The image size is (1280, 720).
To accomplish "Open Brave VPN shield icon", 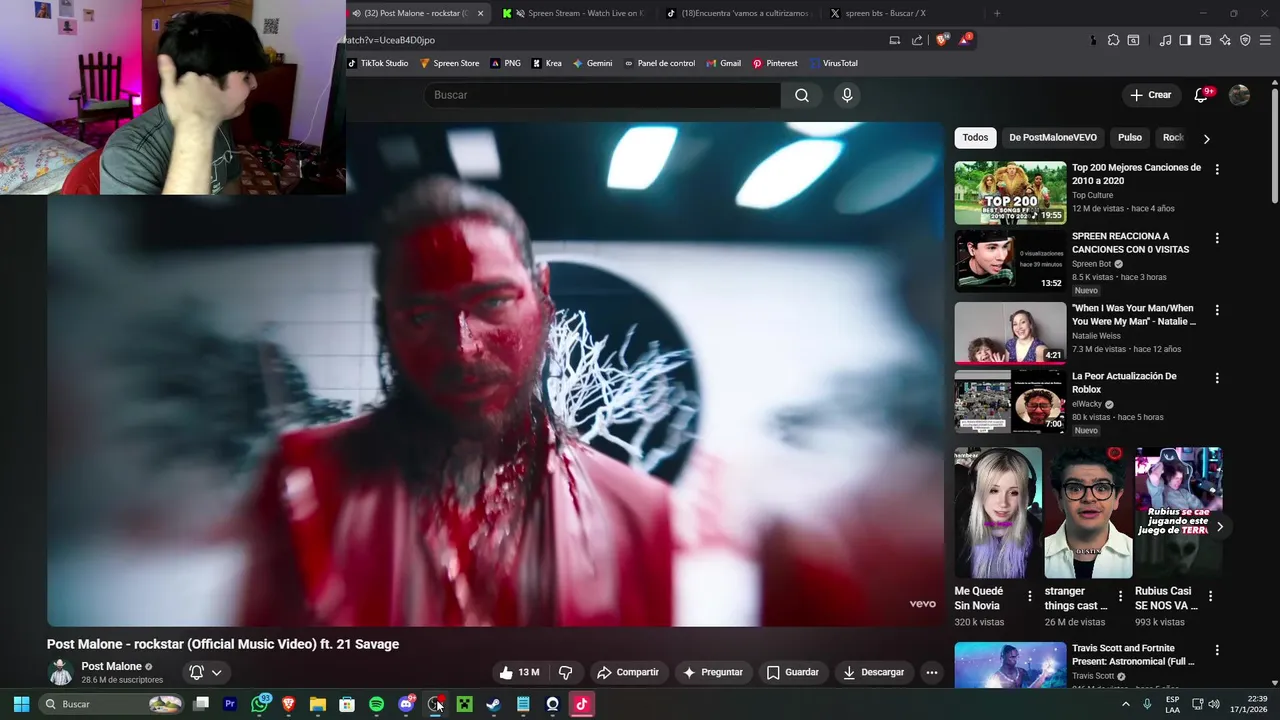I will click(x=1245, y=40).
